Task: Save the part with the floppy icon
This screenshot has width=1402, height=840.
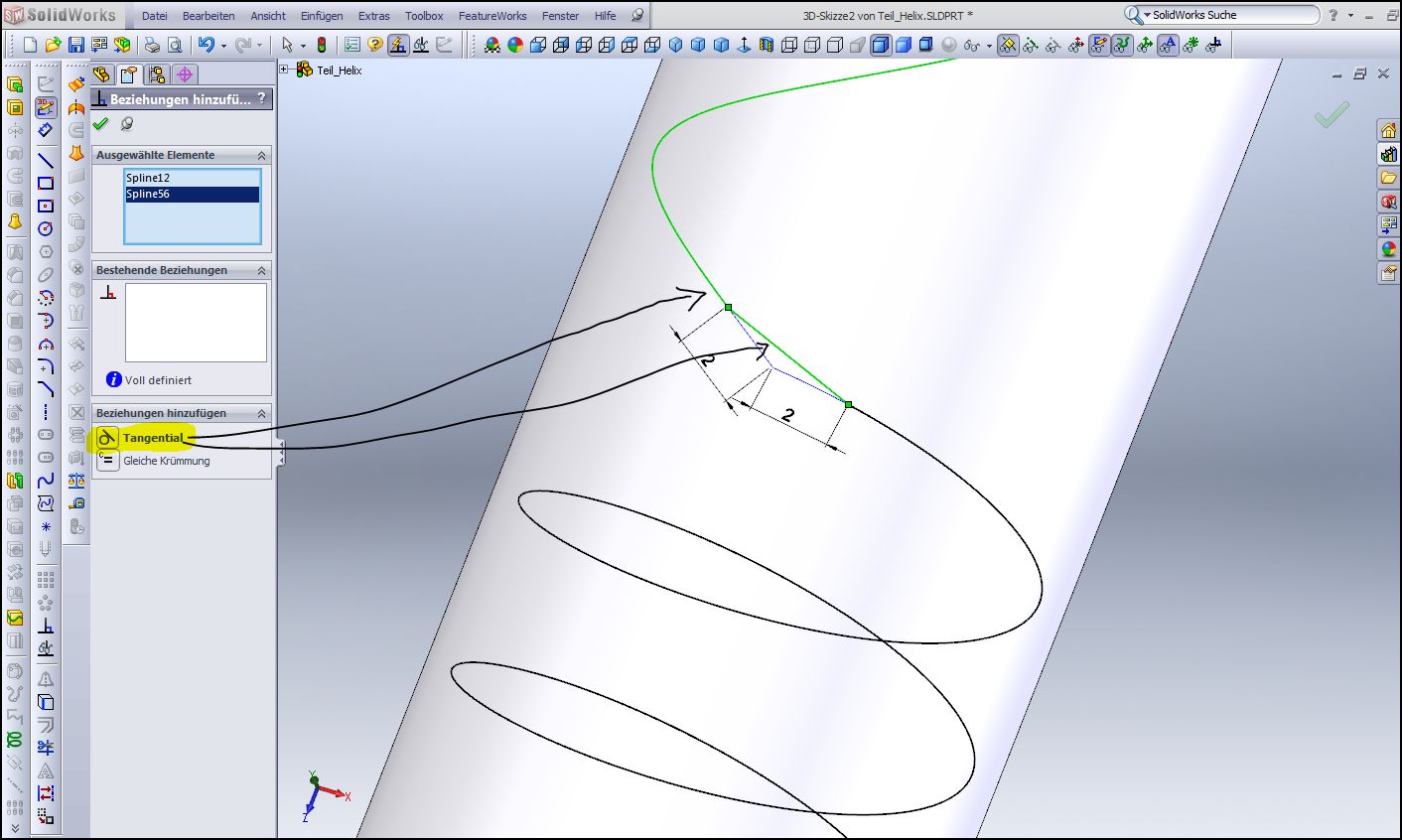Action: (76, 45)
